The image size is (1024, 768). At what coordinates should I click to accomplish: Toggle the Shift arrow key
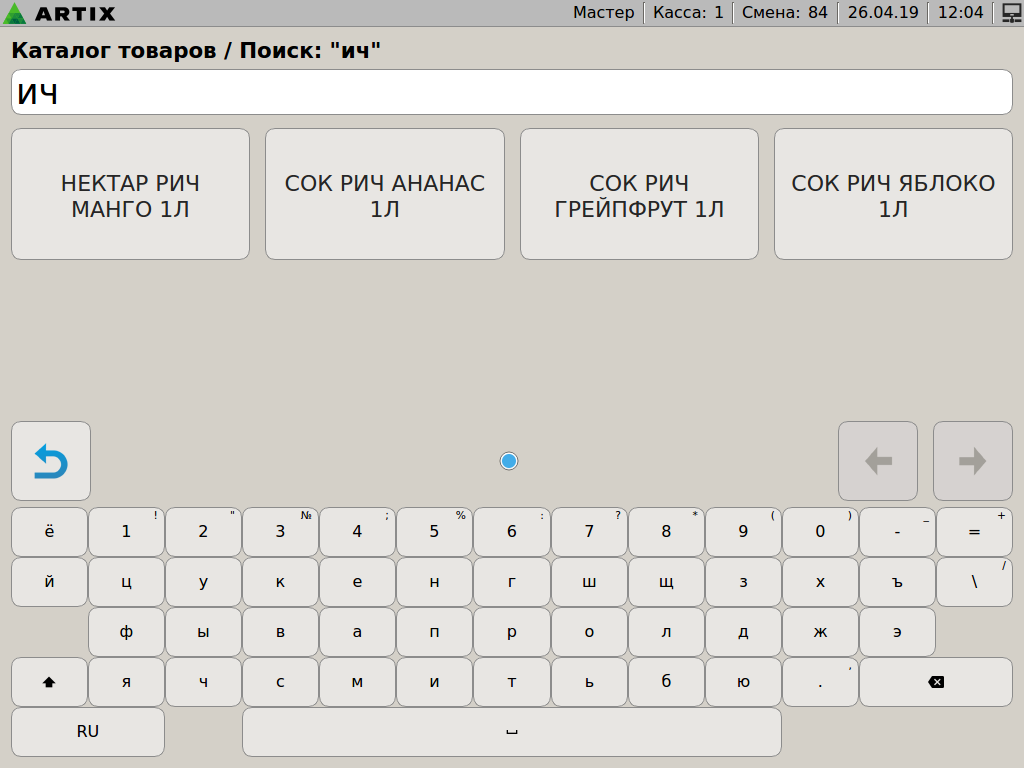(49, 682)
